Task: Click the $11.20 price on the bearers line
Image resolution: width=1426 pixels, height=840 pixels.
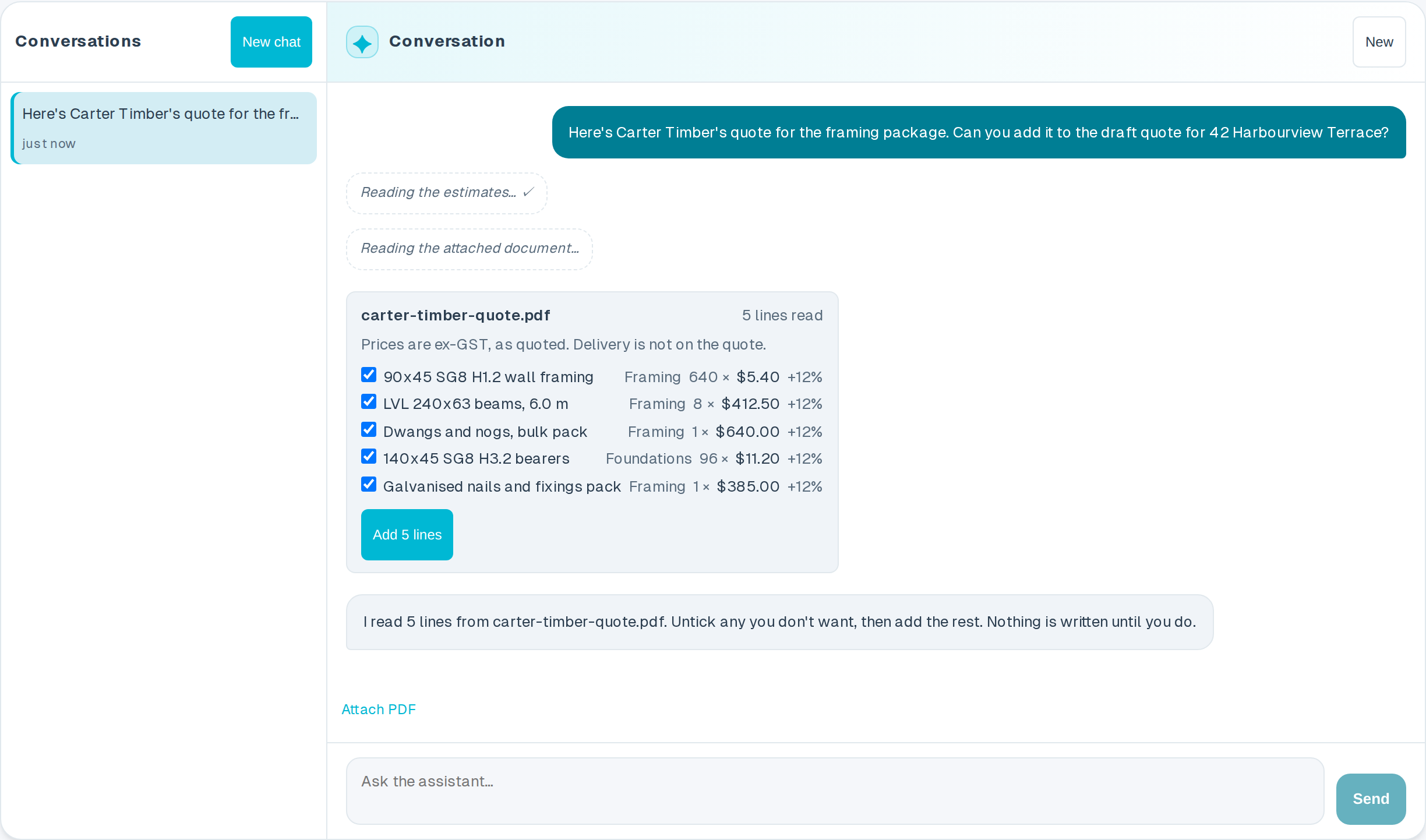Action: 757,458
